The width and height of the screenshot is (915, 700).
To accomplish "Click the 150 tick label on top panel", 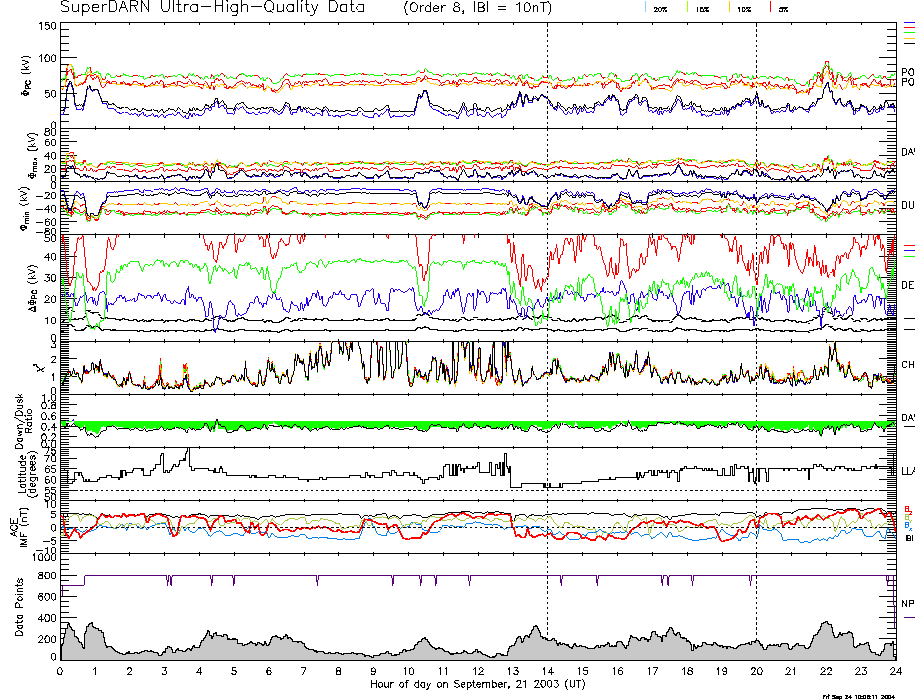I will (48, 26).
